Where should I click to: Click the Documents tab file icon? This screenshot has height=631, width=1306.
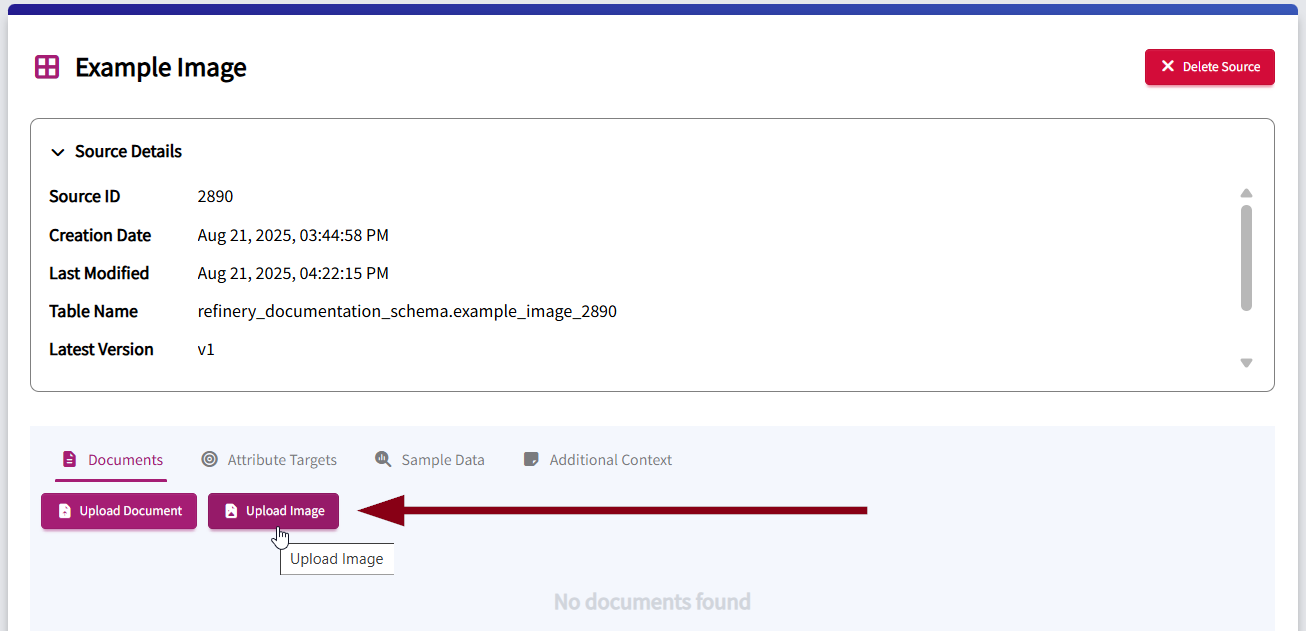pos(69,459)
